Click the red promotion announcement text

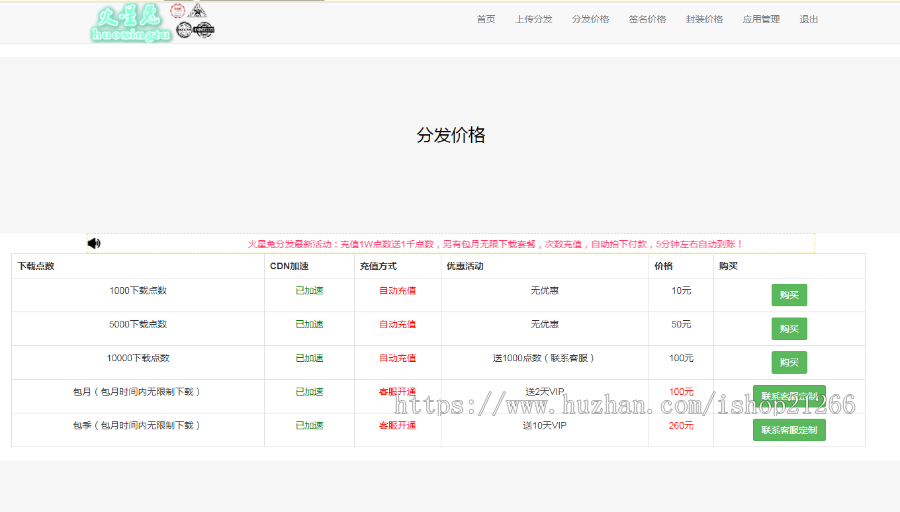point(495,244)
